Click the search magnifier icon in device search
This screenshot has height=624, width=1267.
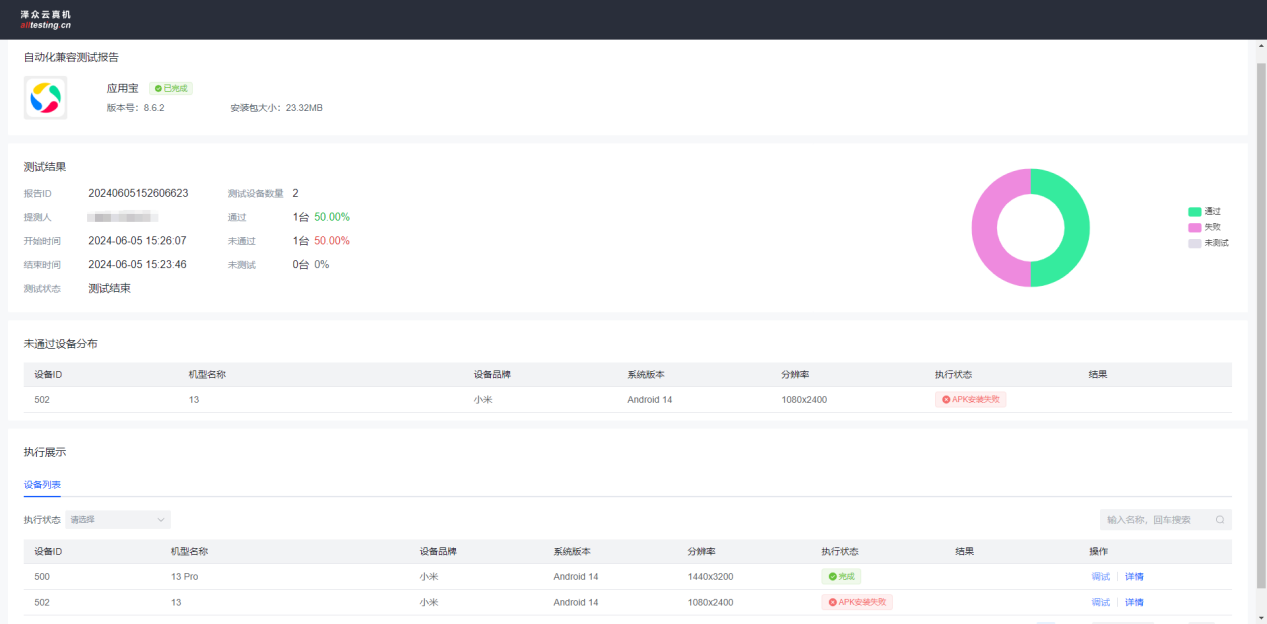pyautogui.click(x=1219, y=520)
